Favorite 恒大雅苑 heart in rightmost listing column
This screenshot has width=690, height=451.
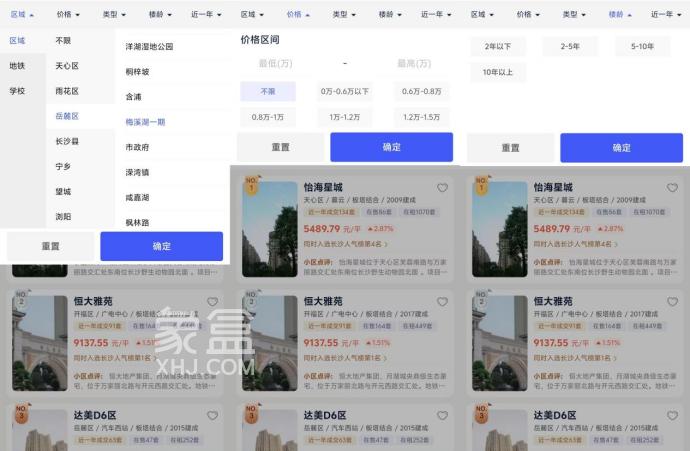point(672,302)
